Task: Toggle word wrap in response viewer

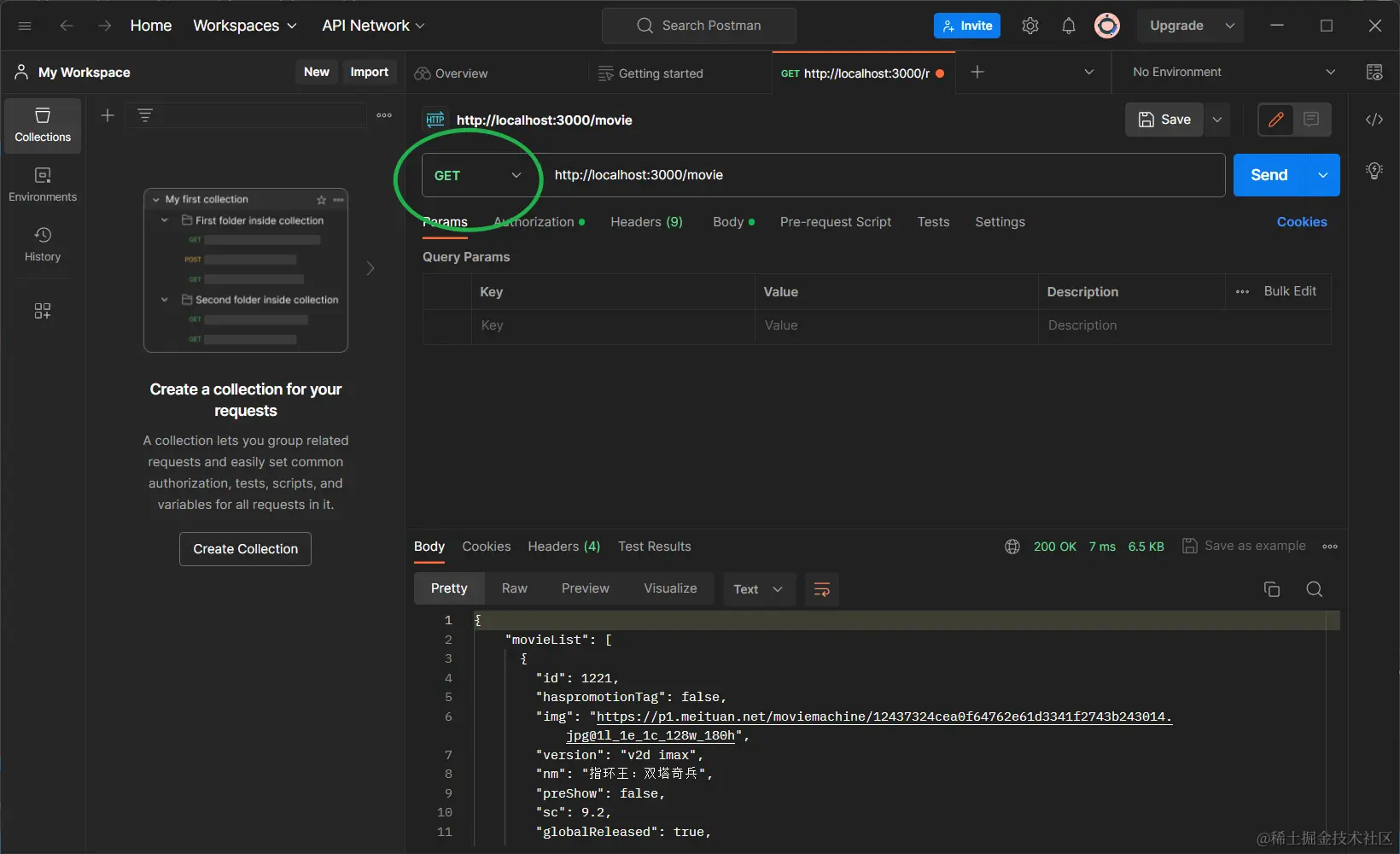Action: (822, 589)
